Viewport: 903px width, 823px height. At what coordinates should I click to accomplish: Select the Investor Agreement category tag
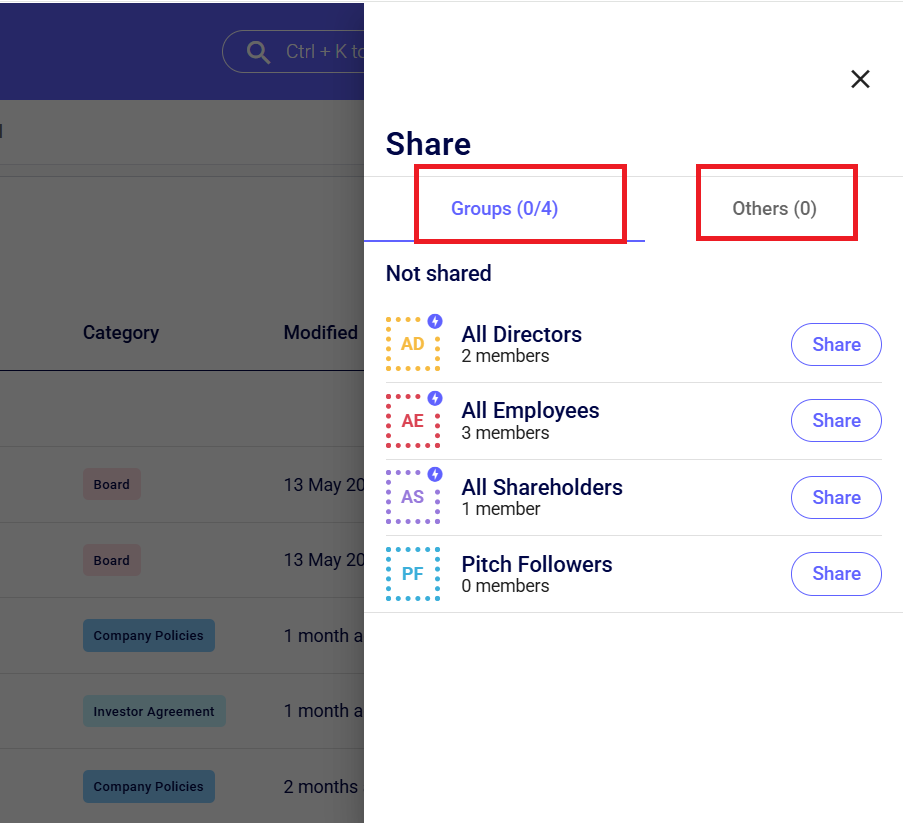click(x=154, y=712)
